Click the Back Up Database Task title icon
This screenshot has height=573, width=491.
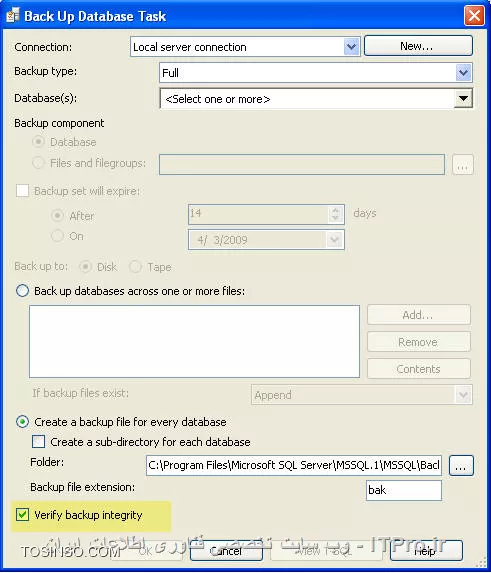tap(13, 16)
